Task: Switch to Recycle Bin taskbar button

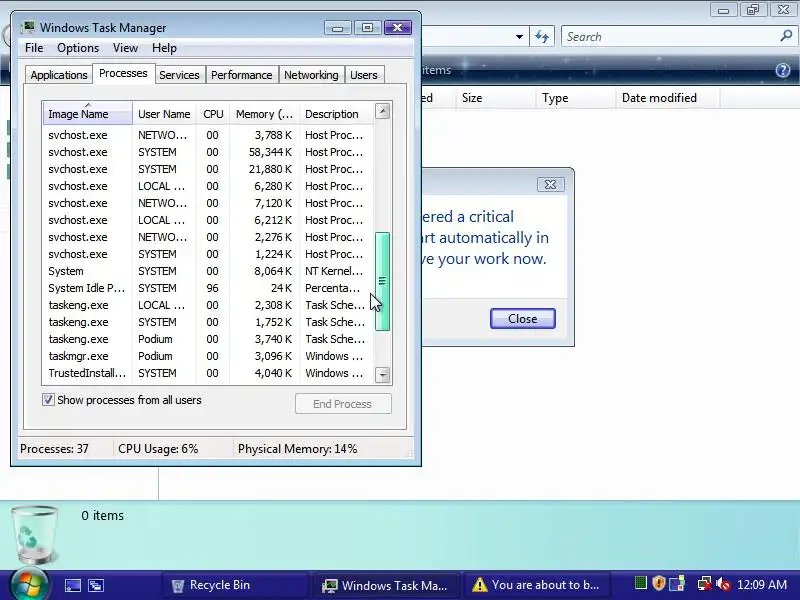Action: pos(235,585)
